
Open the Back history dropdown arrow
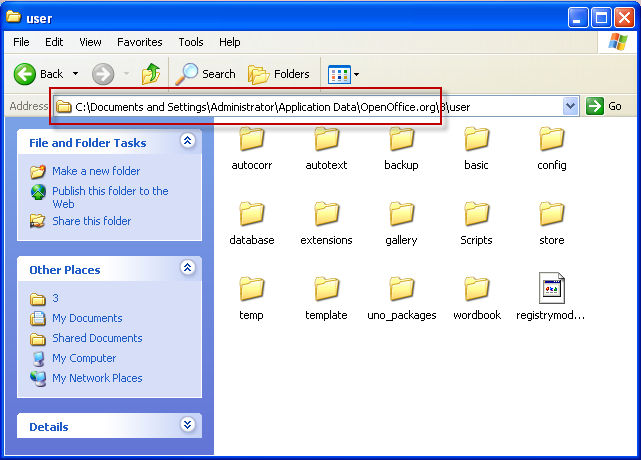[76, 74]
